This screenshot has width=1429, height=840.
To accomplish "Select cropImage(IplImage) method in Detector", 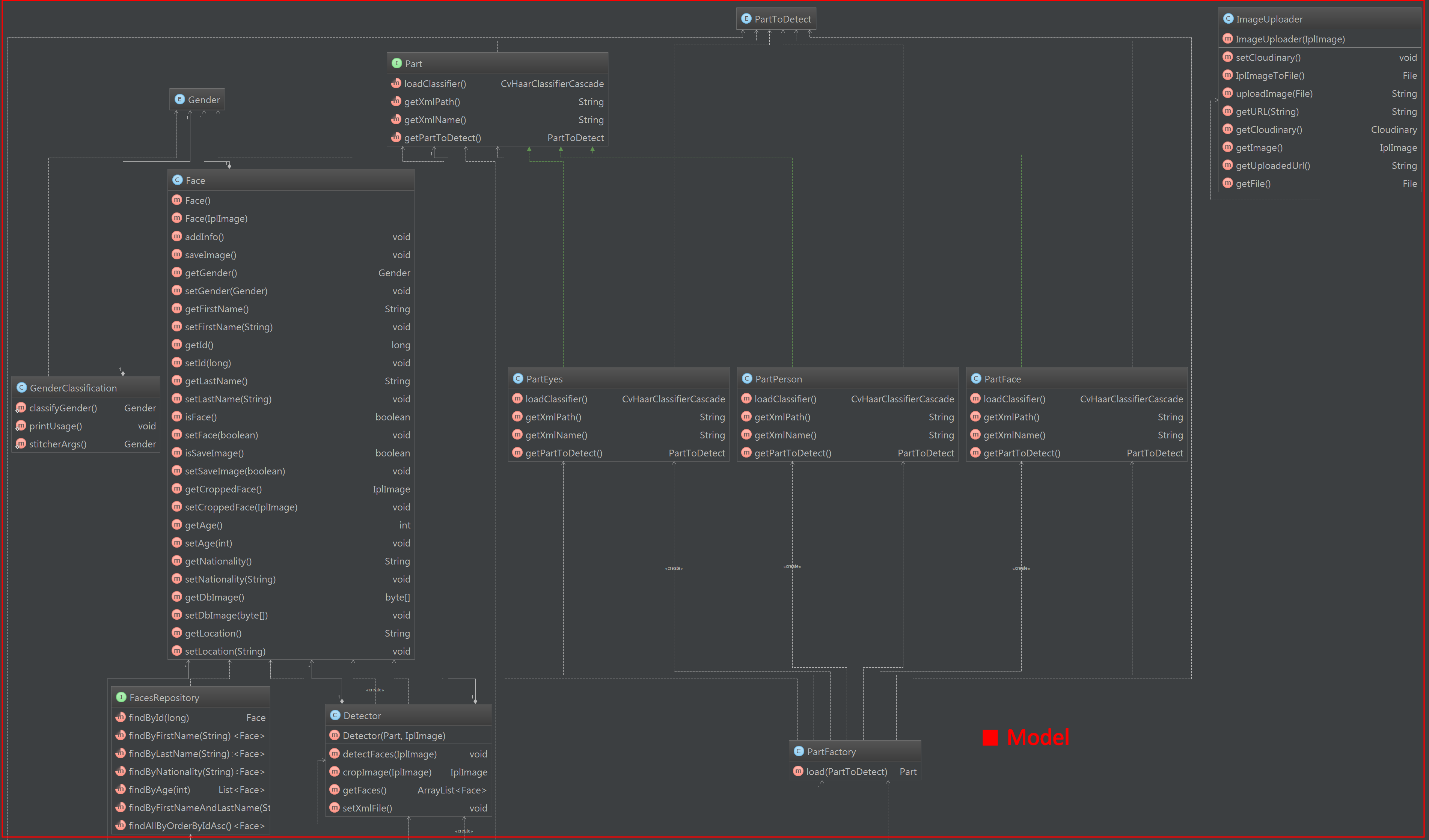I will click(387, 772).
